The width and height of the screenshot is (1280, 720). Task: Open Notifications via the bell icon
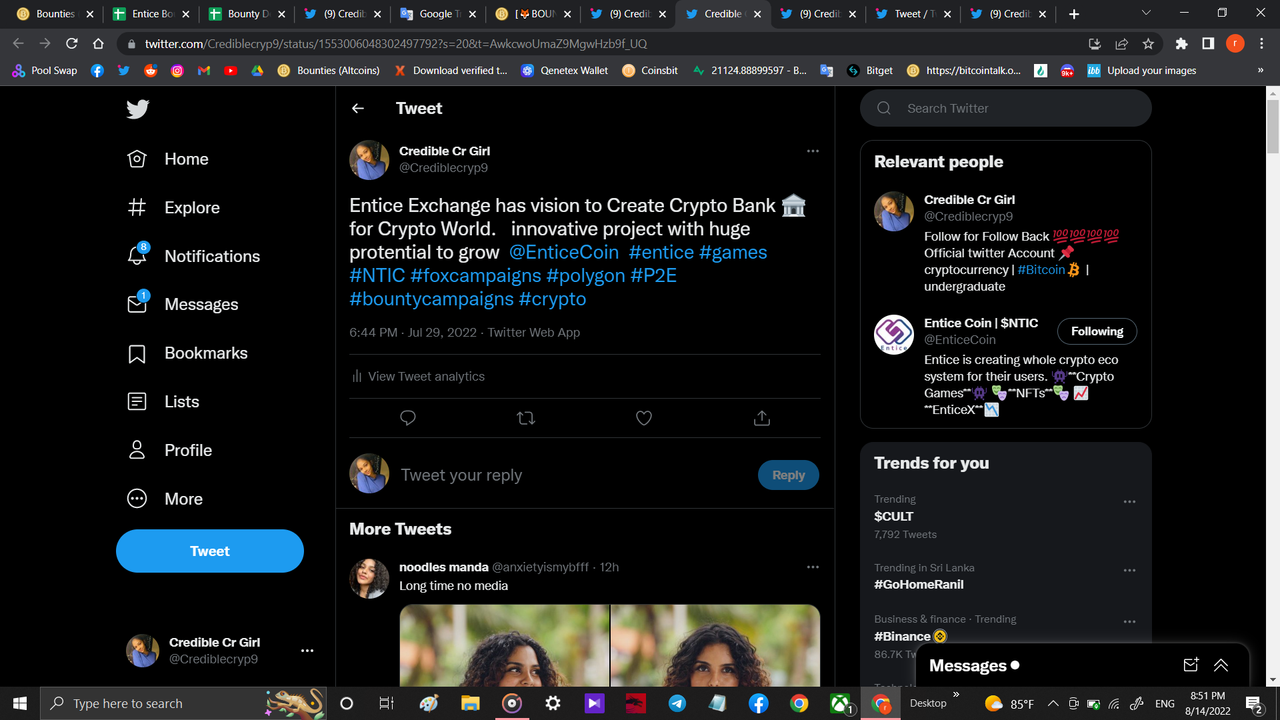(x=136, y=256)
